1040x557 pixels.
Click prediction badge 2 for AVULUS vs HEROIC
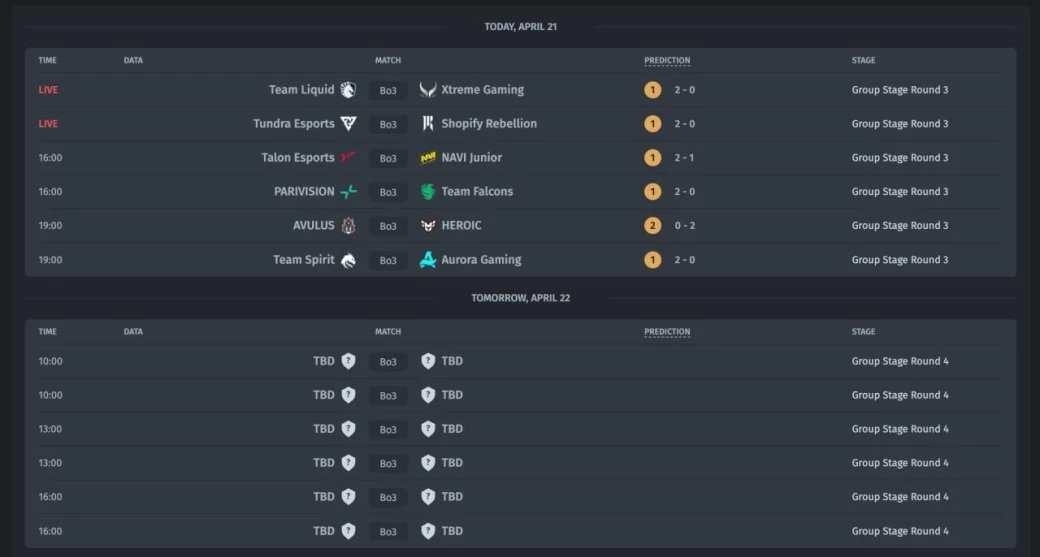[653, 226]
